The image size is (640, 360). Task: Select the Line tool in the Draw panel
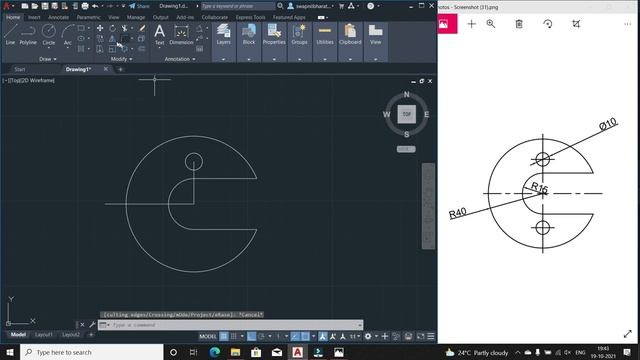coord(10,34)
